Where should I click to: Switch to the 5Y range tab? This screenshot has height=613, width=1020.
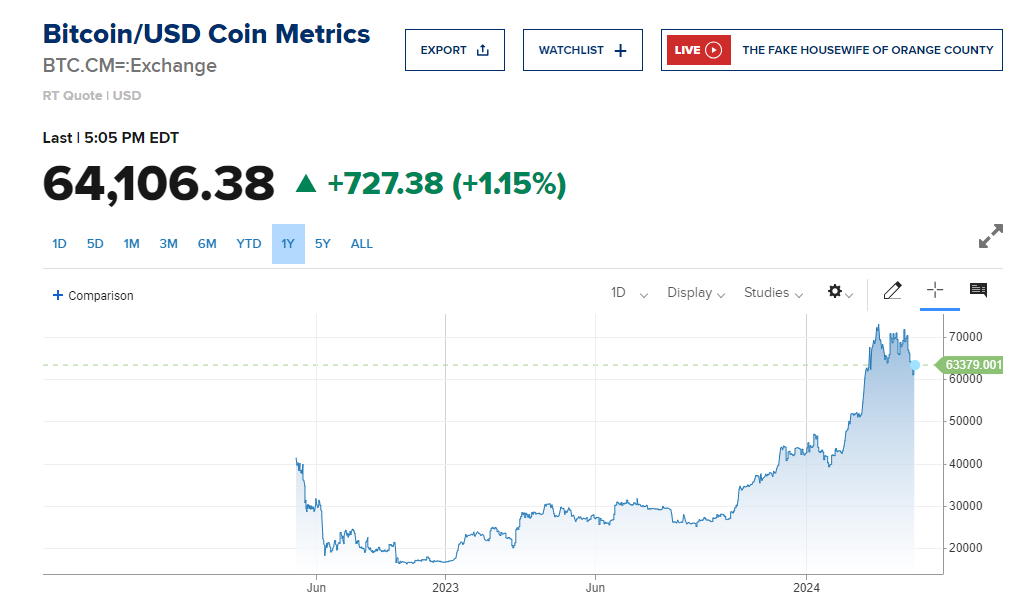[x=322, y=244]
